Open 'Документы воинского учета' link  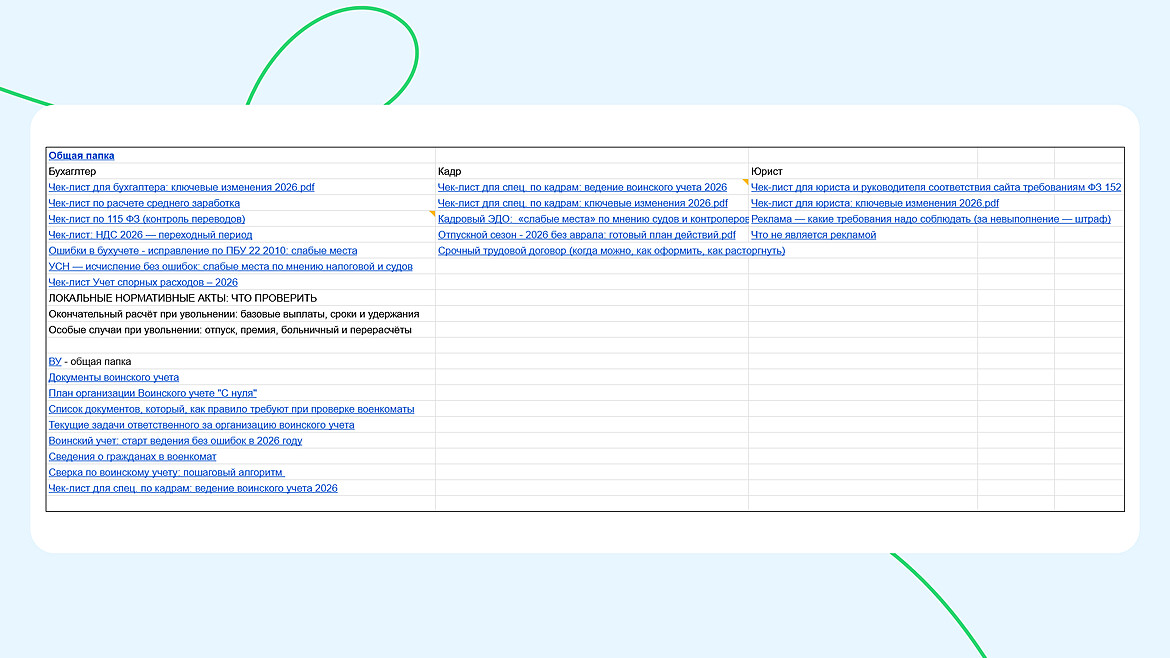pyautogui.click(x=113, y=377)
